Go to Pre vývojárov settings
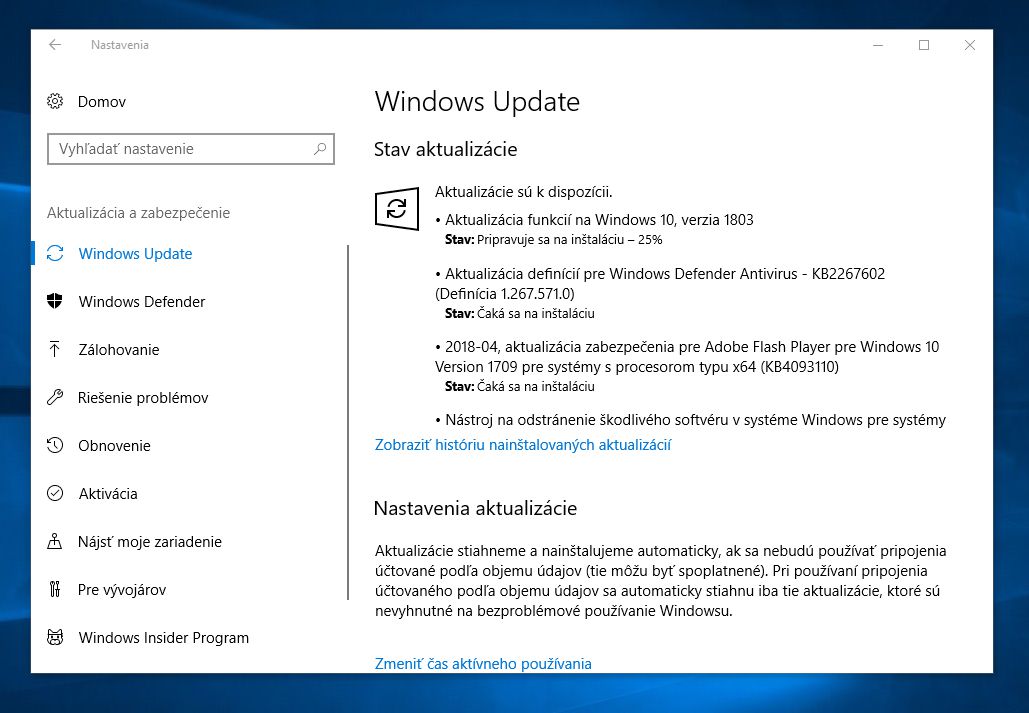1029x713 pixels. 122,590
